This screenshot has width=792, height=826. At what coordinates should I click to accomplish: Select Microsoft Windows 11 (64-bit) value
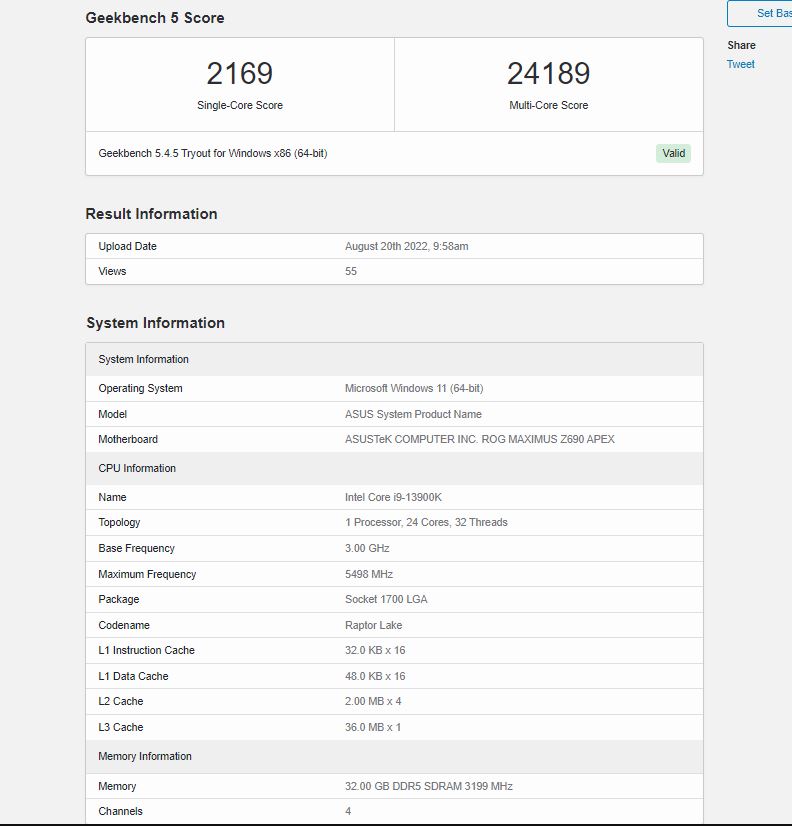point(414,388)
